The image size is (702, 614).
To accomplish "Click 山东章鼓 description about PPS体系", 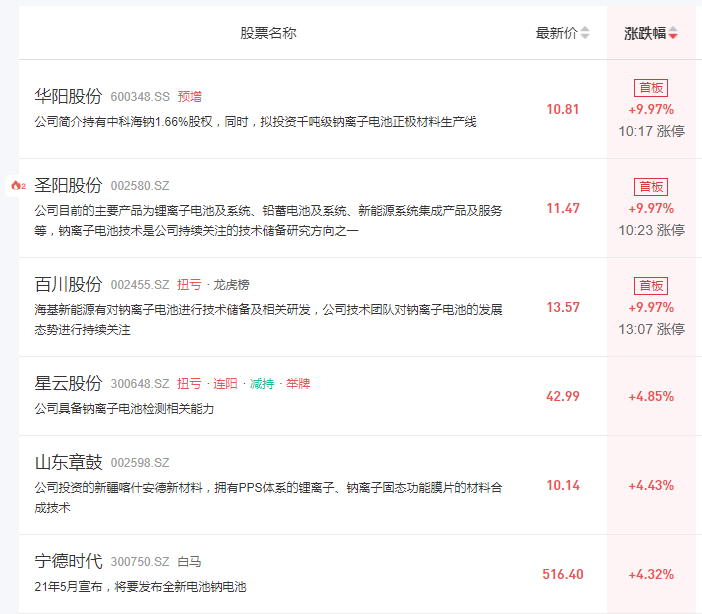I will tap(269, 498).
